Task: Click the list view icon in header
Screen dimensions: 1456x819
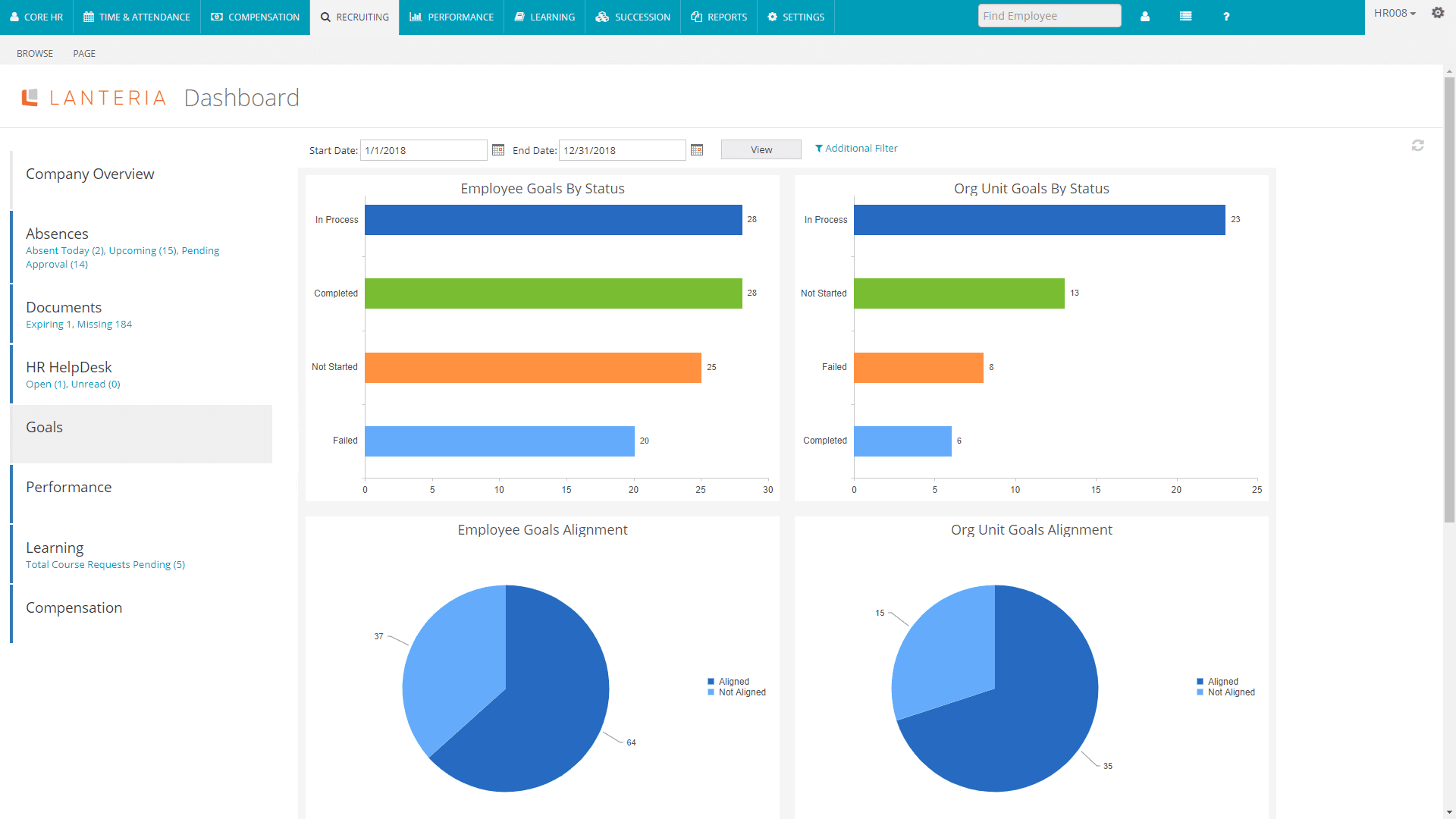Action: pyautogui.click(x=1186, y=16)
